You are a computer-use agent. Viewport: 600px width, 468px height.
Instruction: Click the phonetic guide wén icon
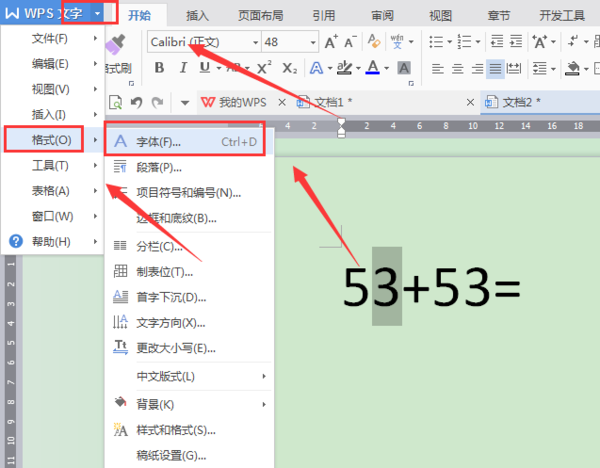pos(397,41)
